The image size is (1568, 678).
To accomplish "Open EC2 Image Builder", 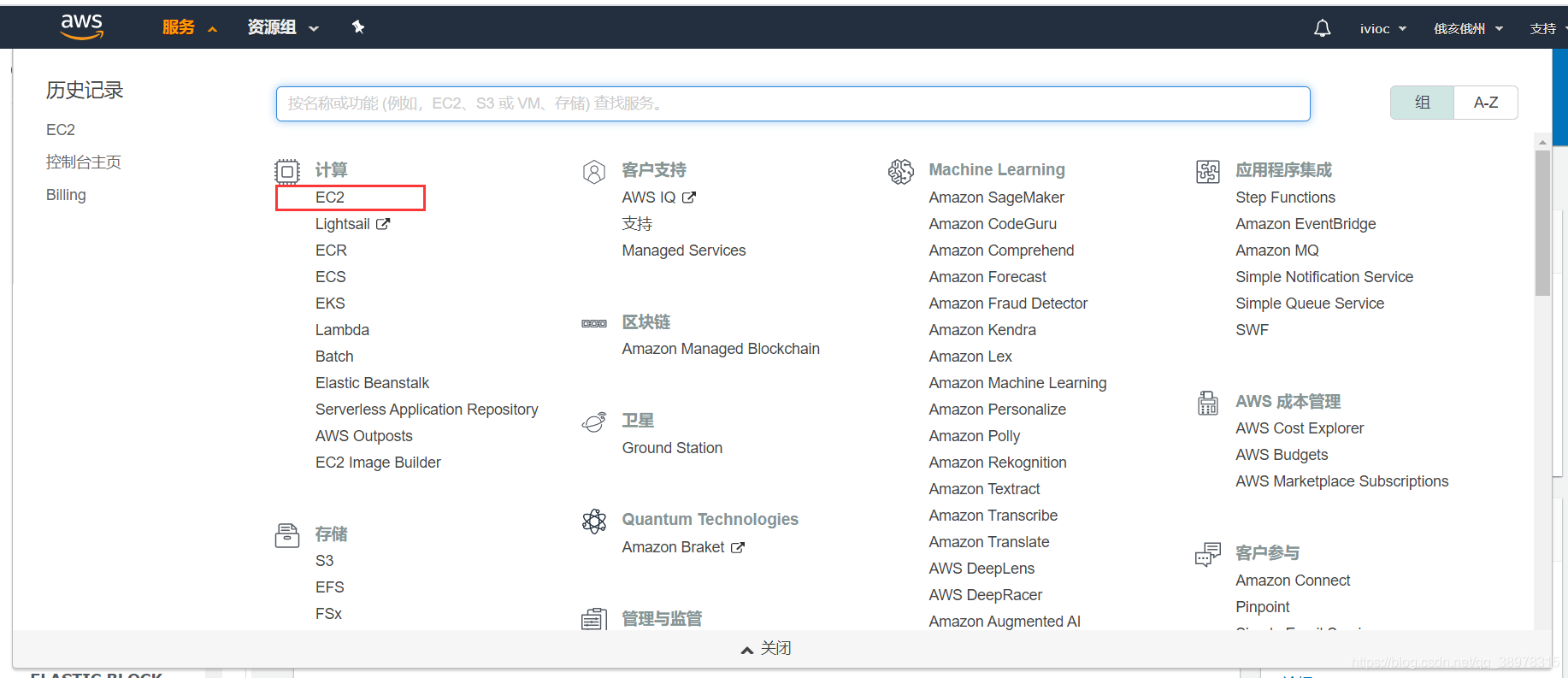I will click(x=378, y=463).
